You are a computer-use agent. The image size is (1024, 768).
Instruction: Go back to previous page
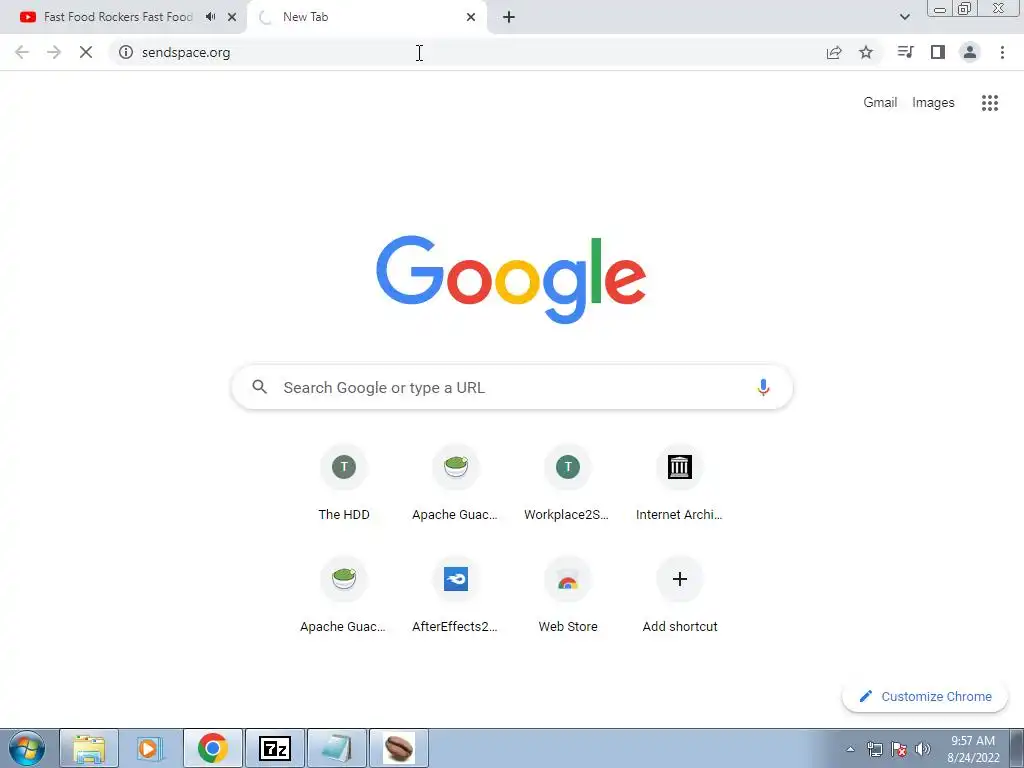tap(22, 52)
